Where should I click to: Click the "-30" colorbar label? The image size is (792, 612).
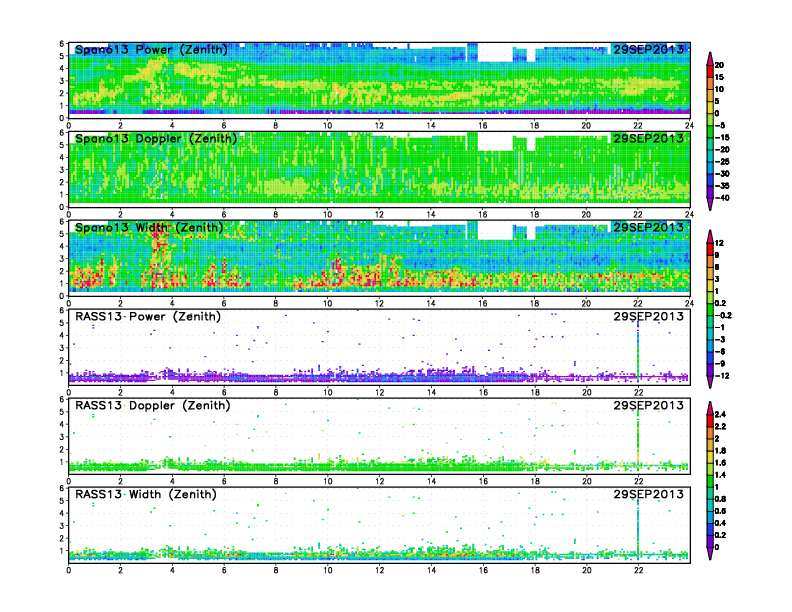[x=722, y=174]
